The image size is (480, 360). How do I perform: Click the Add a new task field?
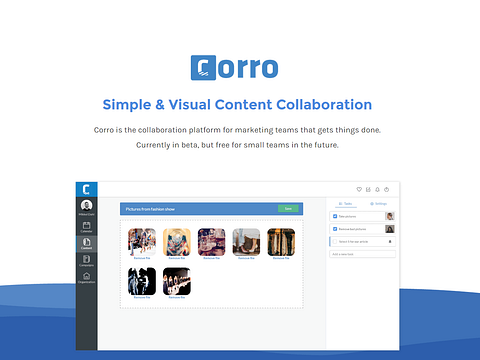point(362,254)
